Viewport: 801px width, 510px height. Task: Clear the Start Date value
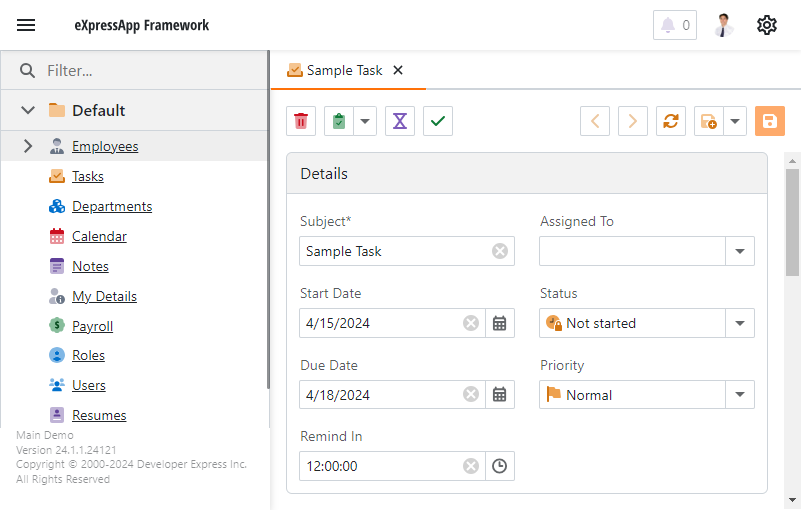pyautogui.click(x=470, y=323)
